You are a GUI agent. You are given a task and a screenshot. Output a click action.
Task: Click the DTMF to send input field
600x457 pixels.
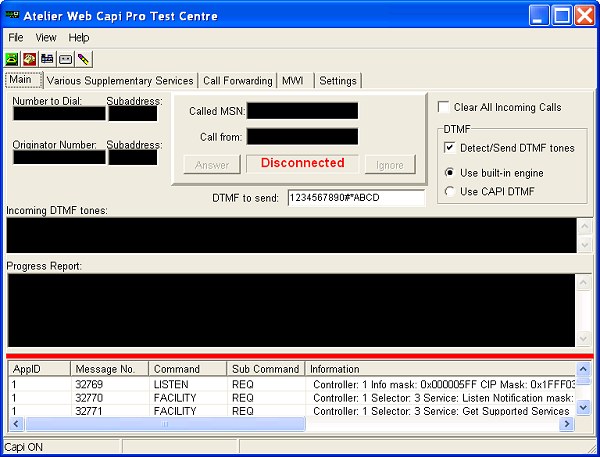[x=356, y=198]
